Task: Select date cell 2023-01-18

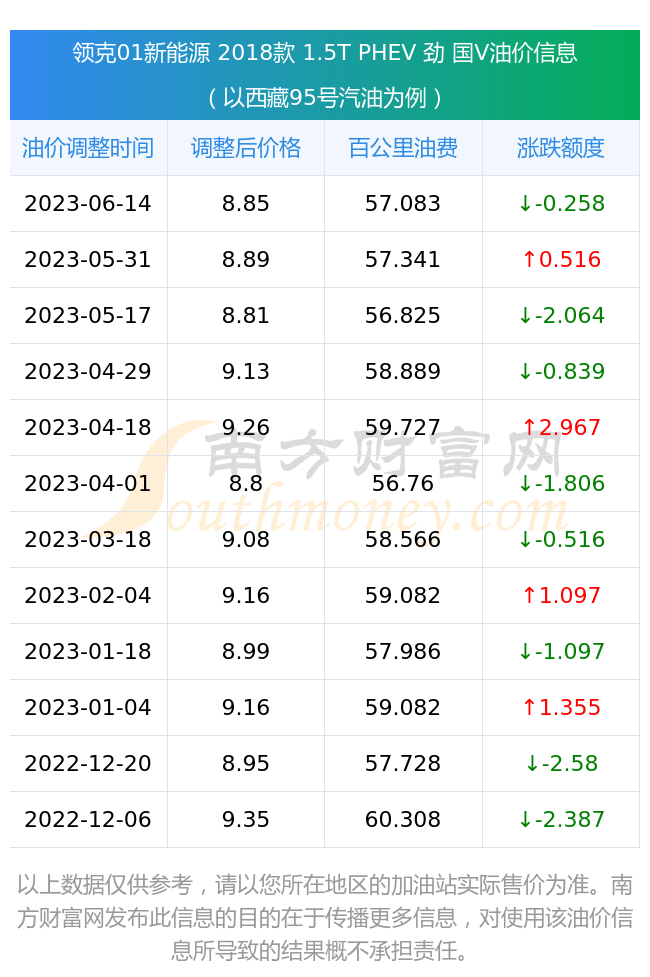Action: (x=88, y=652)
